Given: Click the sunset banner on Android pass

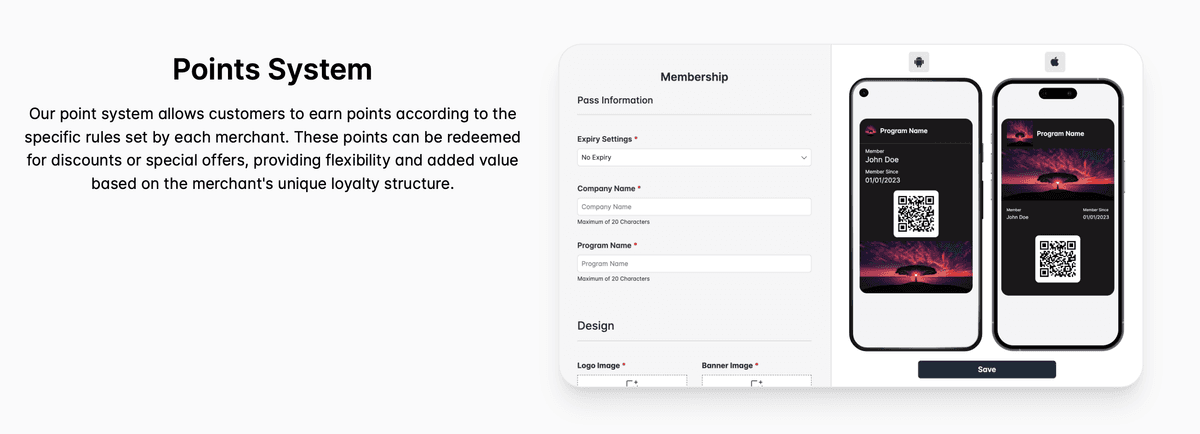Looking at the screenshot, I should click(x=916, y=267).
